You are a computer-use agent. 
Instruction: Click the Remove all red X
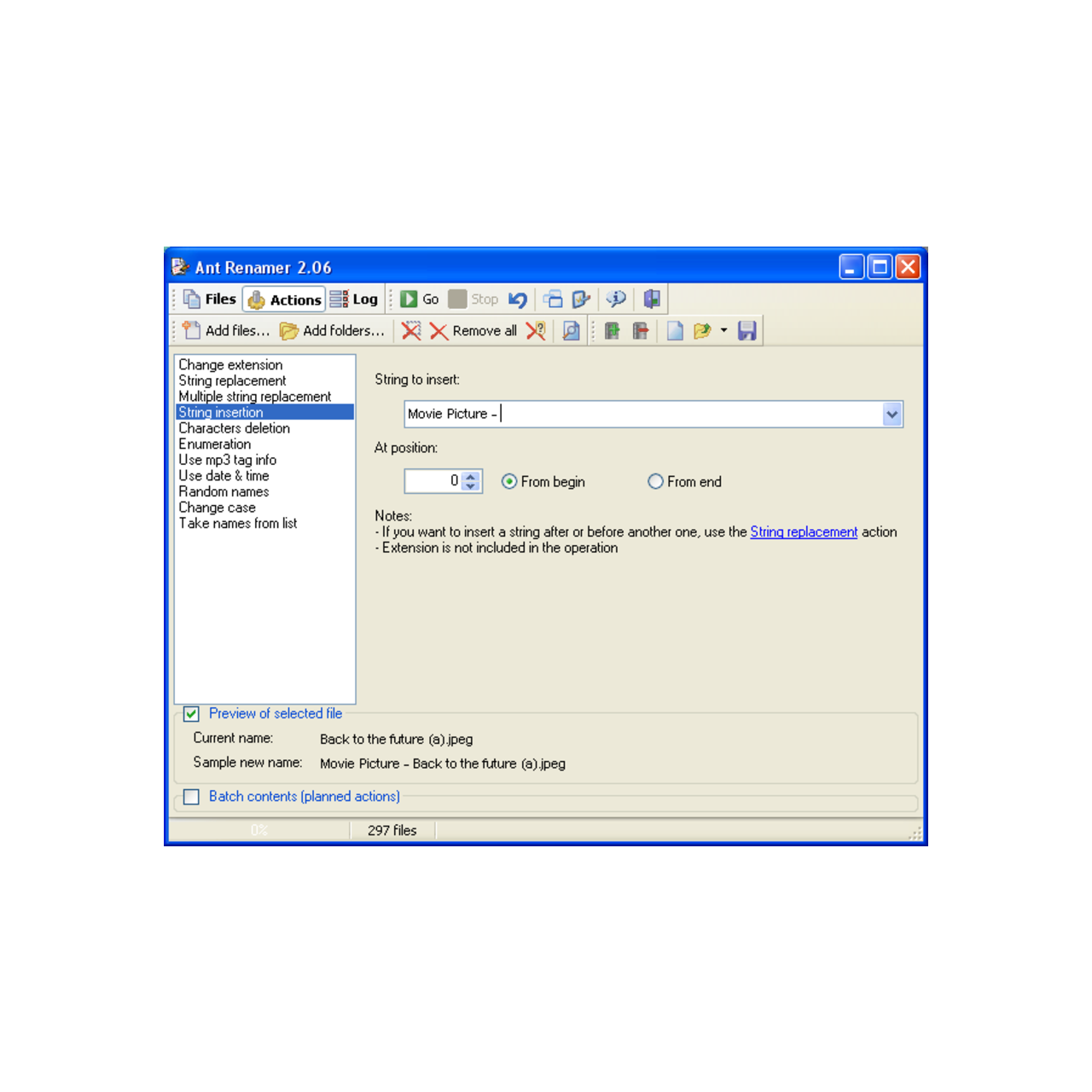click(x=473, y=331)
